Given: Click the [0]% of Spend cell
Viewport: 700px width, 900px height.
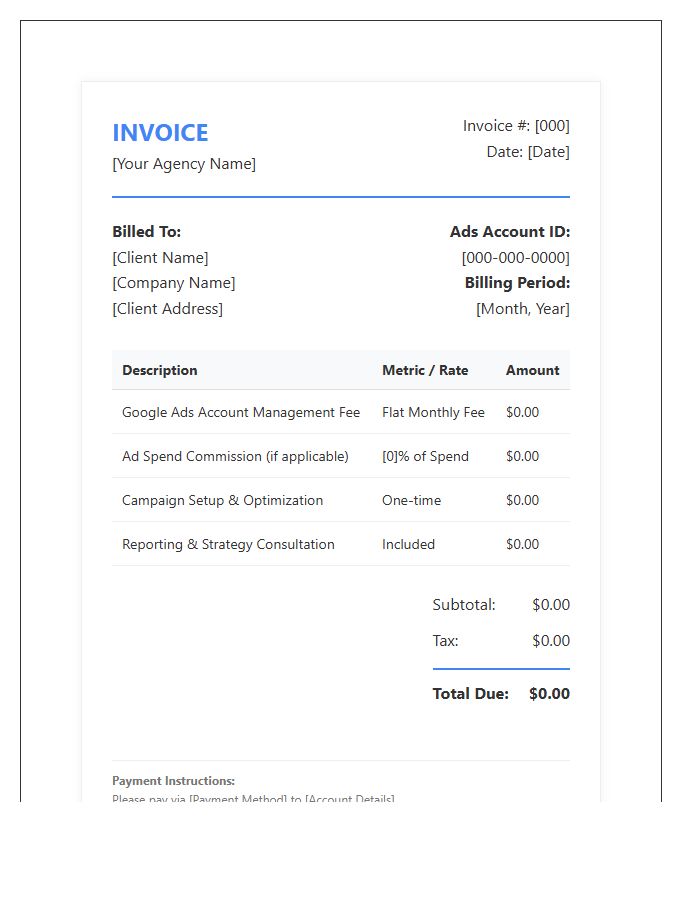Looking at the screenshot, I should click(425, 457).
